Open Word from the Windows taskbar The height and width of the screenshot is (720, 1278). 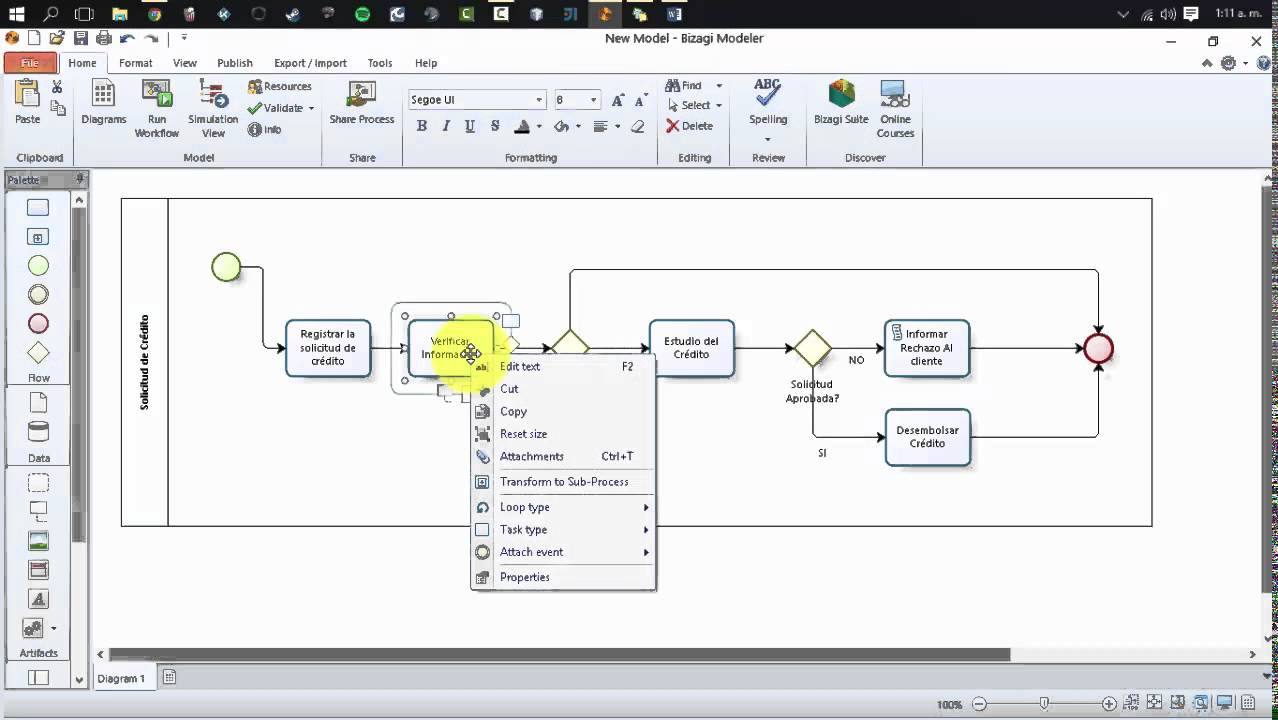tap(674, 14)
